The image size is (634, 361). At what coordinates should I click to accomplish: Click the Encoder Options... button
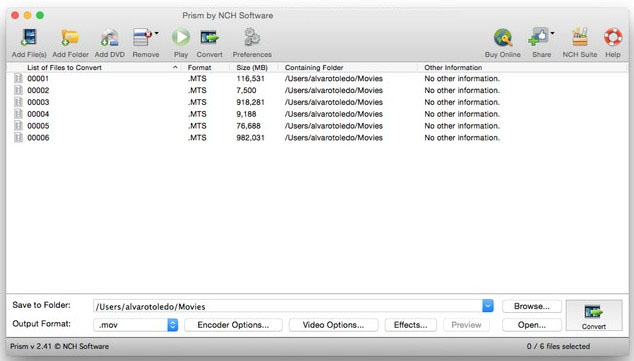pos(233,325)
